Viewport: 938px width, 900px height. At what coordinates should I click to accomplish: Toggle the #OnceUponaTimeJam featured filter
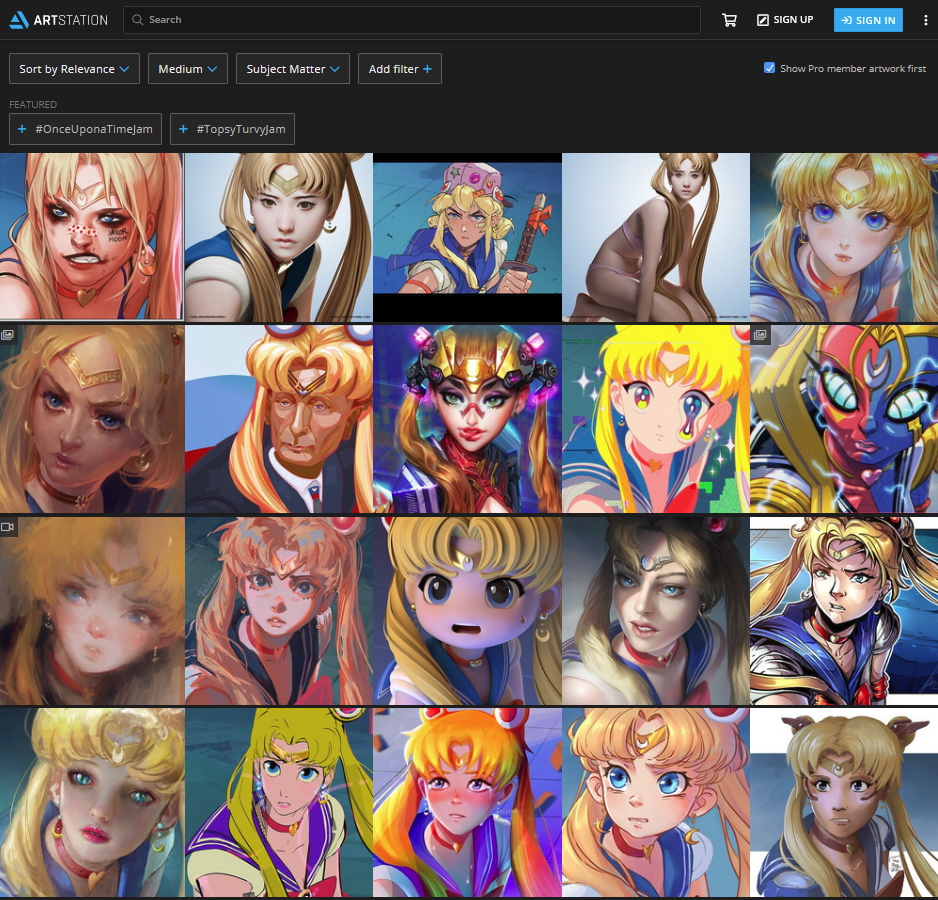click(85, 128)
